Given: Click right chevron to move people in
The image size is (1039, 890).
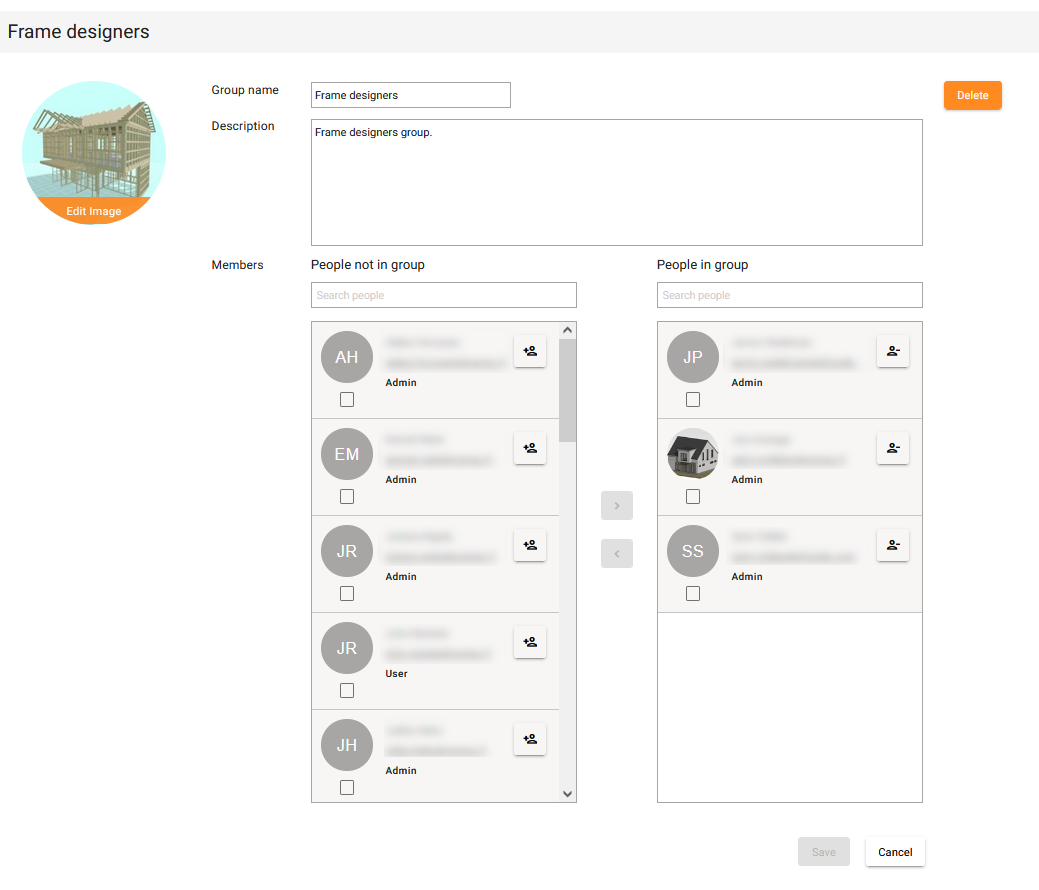Looking at the screenshot, I should click(617, 506).
